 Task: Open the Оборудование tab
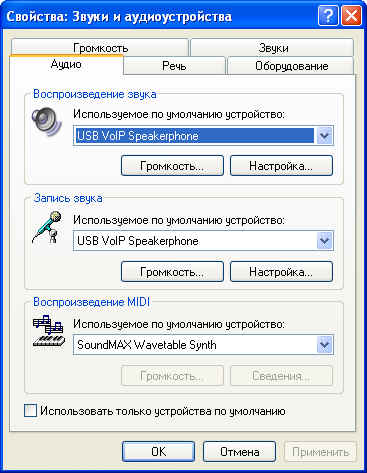coord(291,66)
